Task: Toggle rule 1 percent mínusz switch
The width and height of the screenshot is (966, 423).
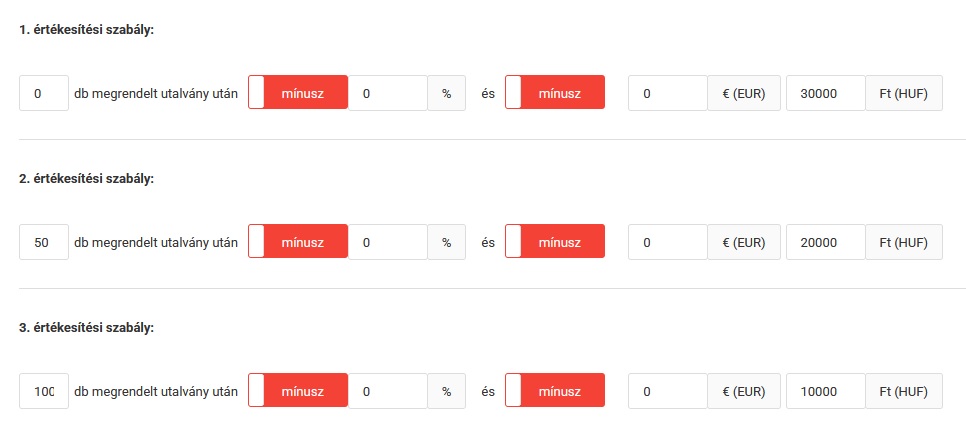Action: point(297,93)
